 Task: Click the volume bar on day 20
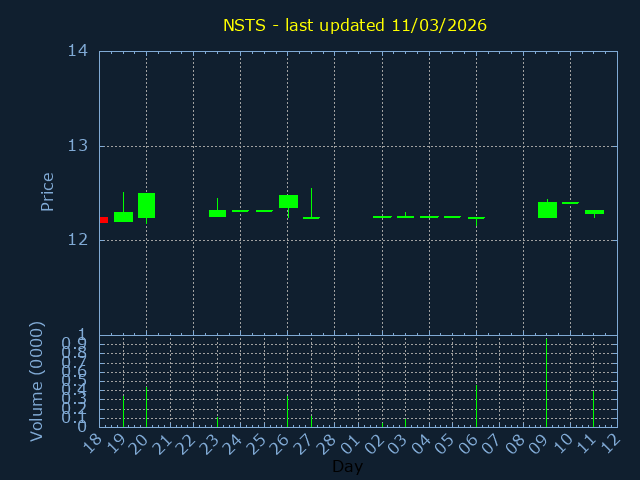tap(146, 406)
